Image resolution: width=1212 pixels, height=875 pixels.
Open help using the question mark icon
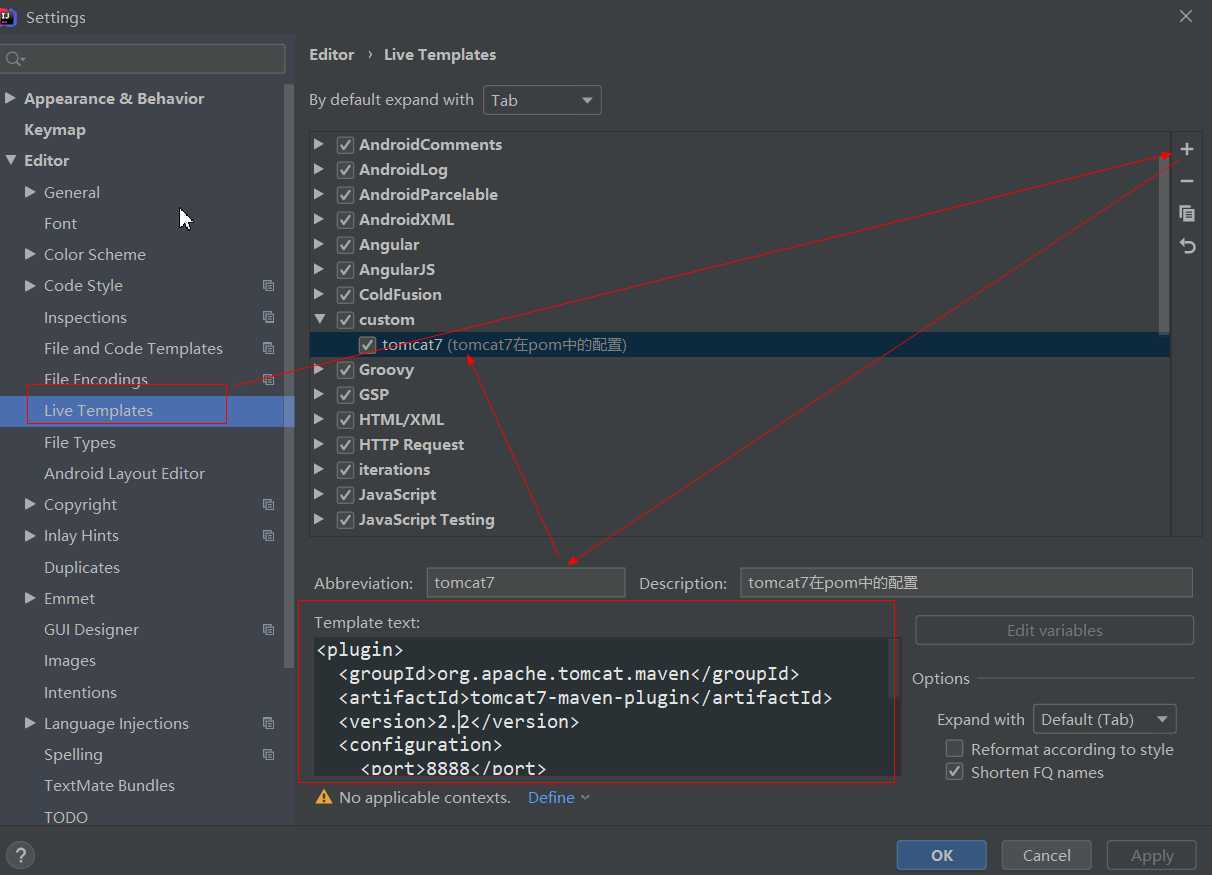pyautogui.click(x=20, y=855)
